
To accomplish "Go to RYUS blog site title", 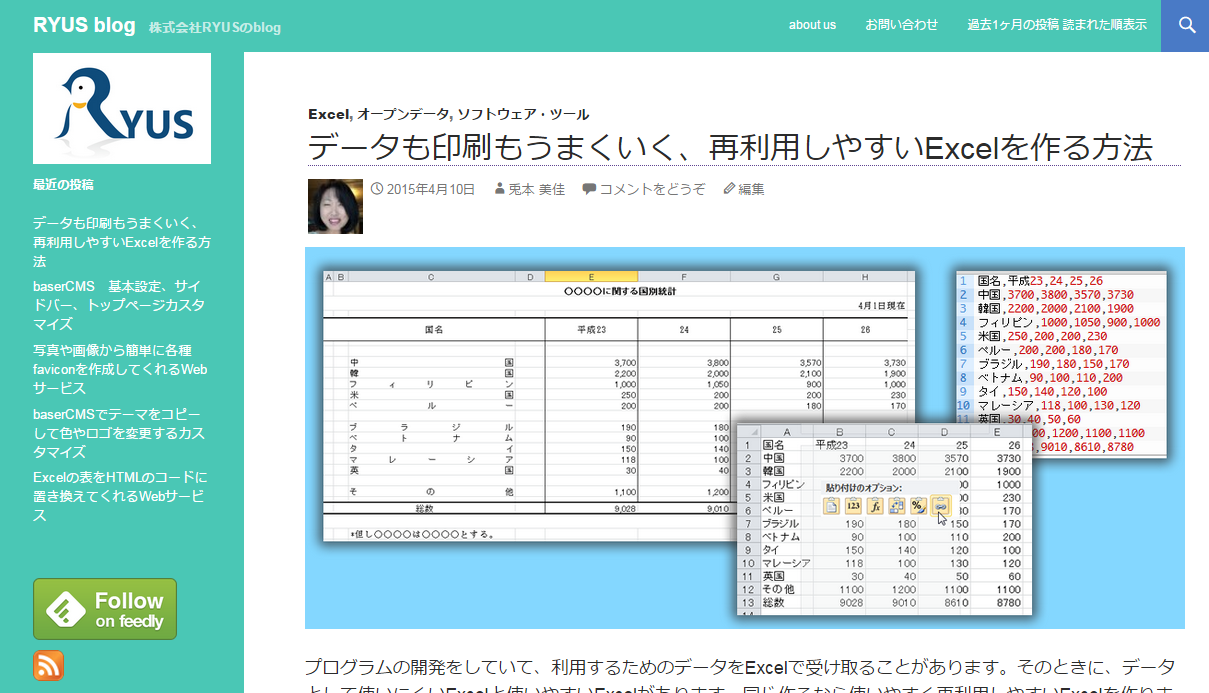I will pyautogui.click(x=84, y=25).
